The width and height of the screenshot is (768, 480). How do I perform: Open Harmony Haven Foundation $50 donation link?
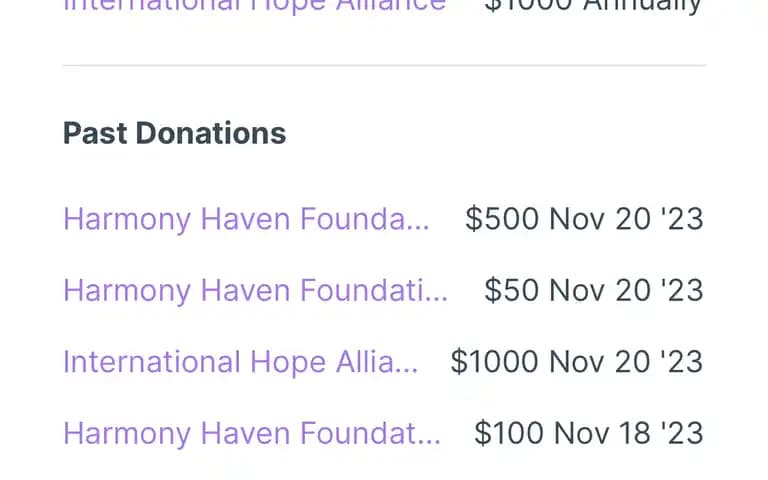(x=255, y=290)
